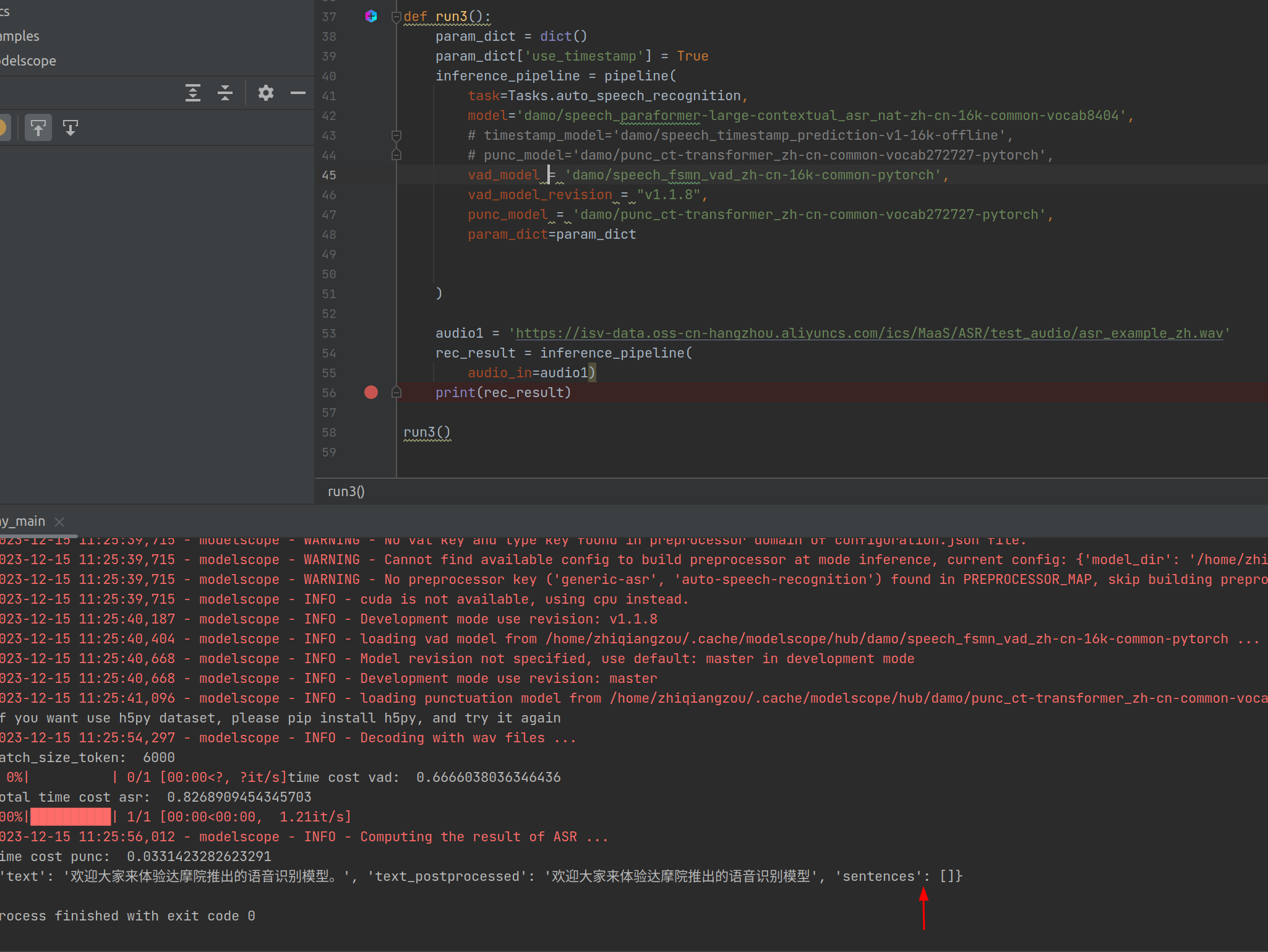Click the punc_model string on line 47

coord(810,215)
